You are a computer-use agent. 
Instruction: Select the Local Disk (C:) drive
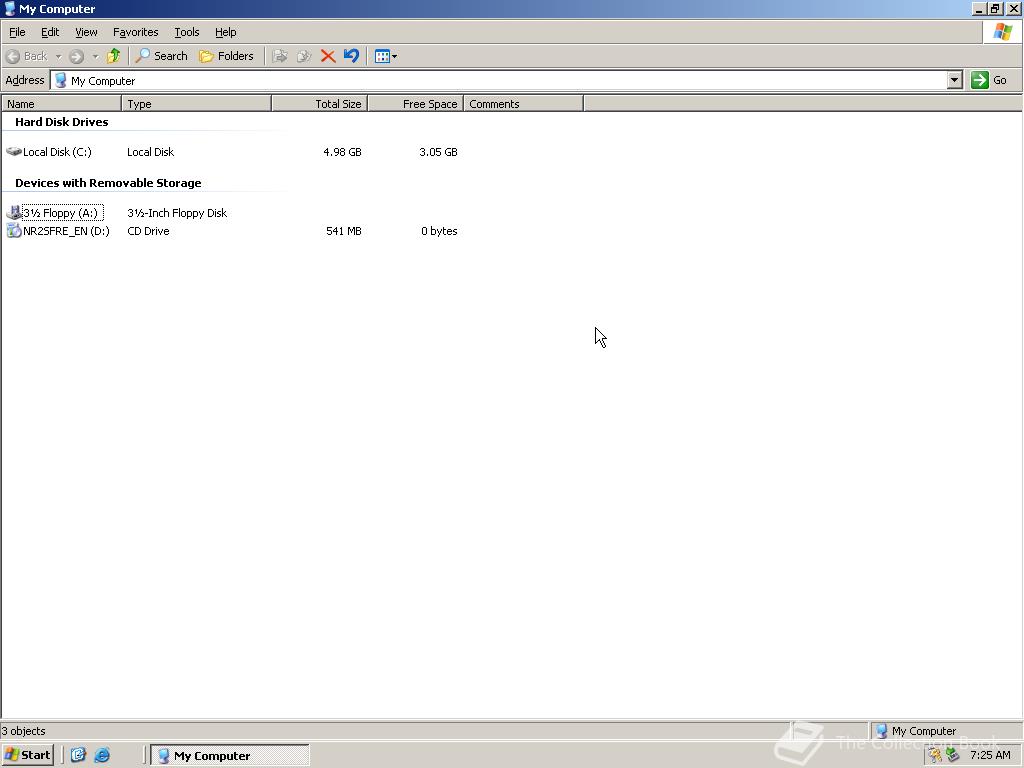57,152
